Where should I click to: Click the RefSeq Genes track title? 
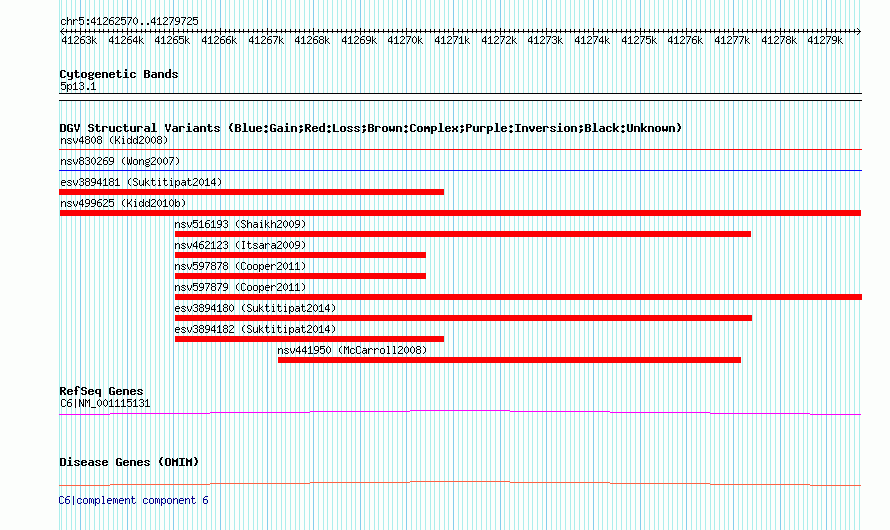(101, 391)
